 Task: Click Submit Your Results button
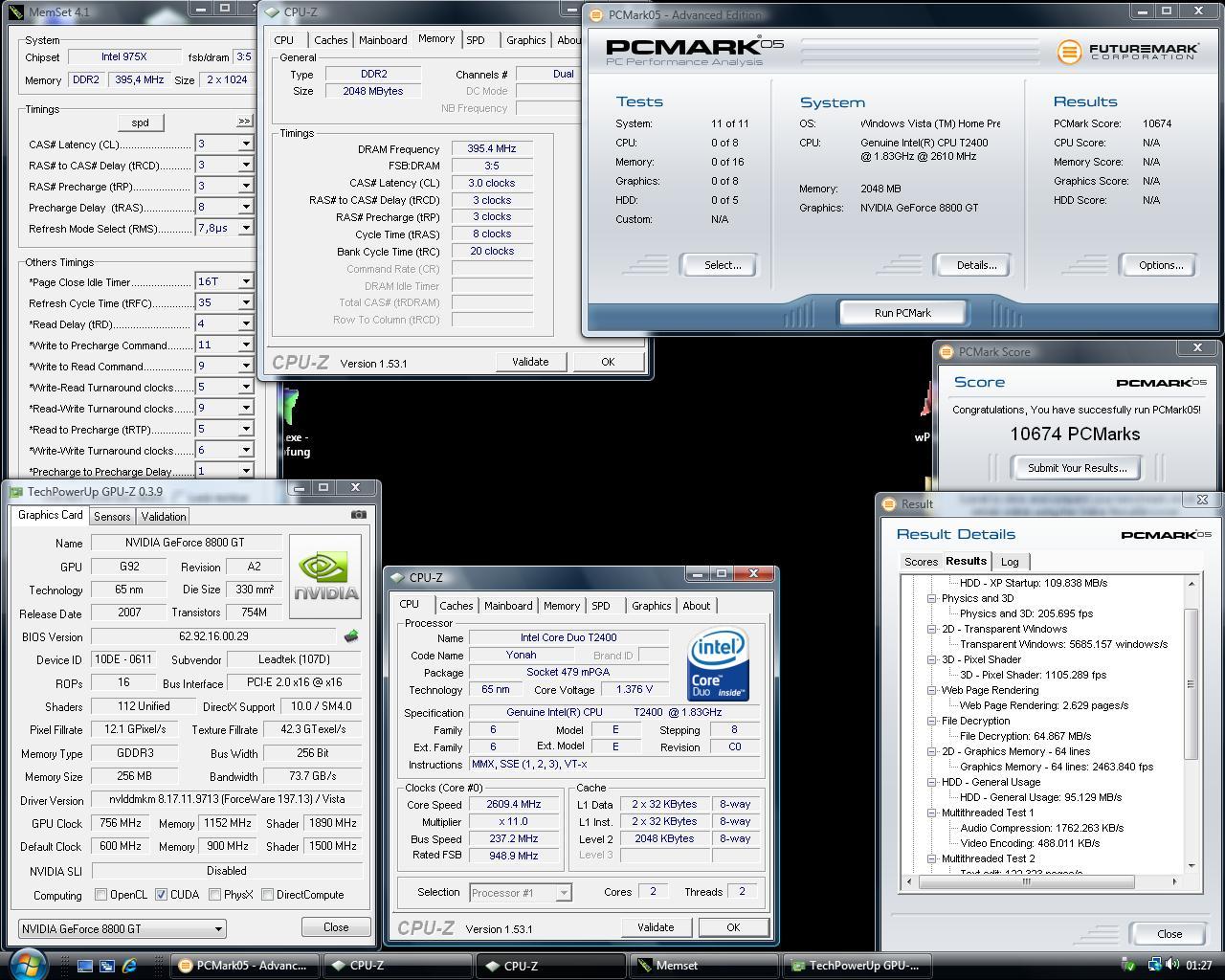(1077, 468)
